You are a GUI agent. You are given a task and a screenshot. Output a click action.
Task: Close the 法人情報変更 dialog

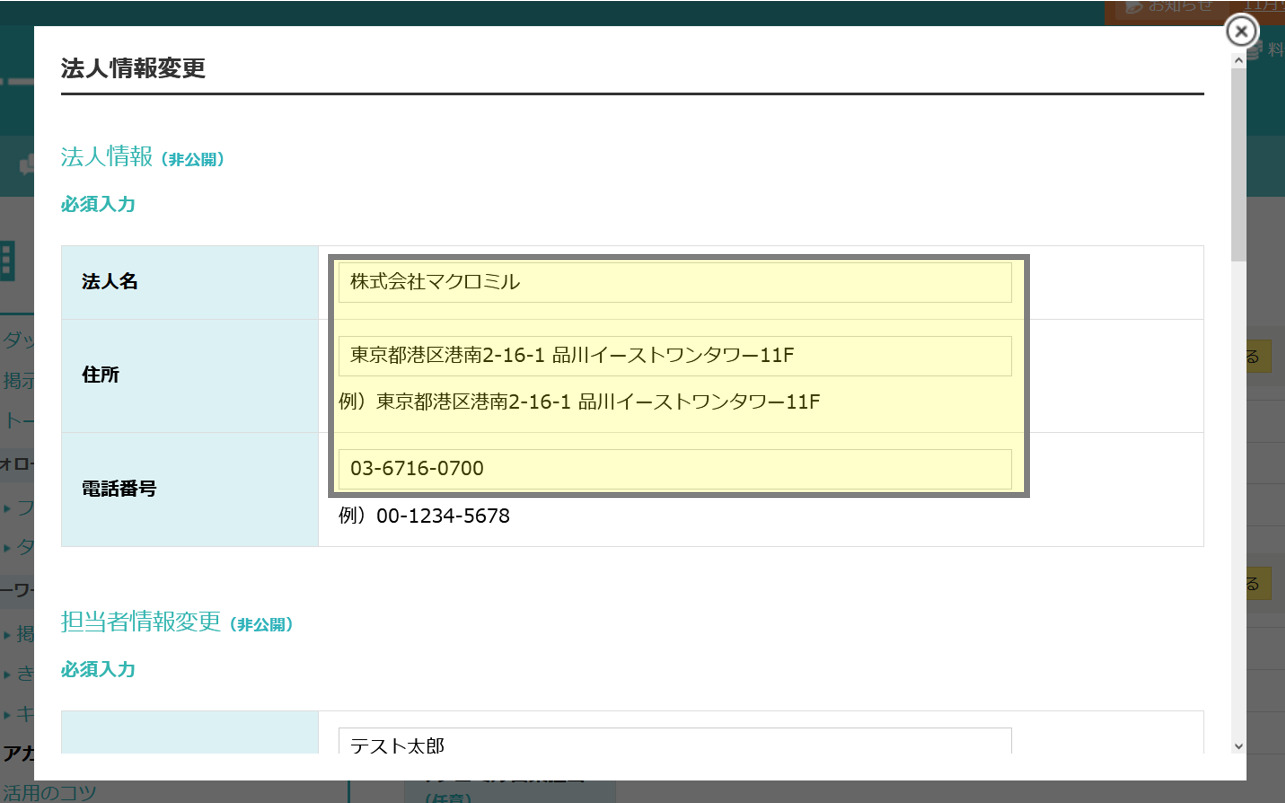pyautogui.click(x=1241, y=32)
